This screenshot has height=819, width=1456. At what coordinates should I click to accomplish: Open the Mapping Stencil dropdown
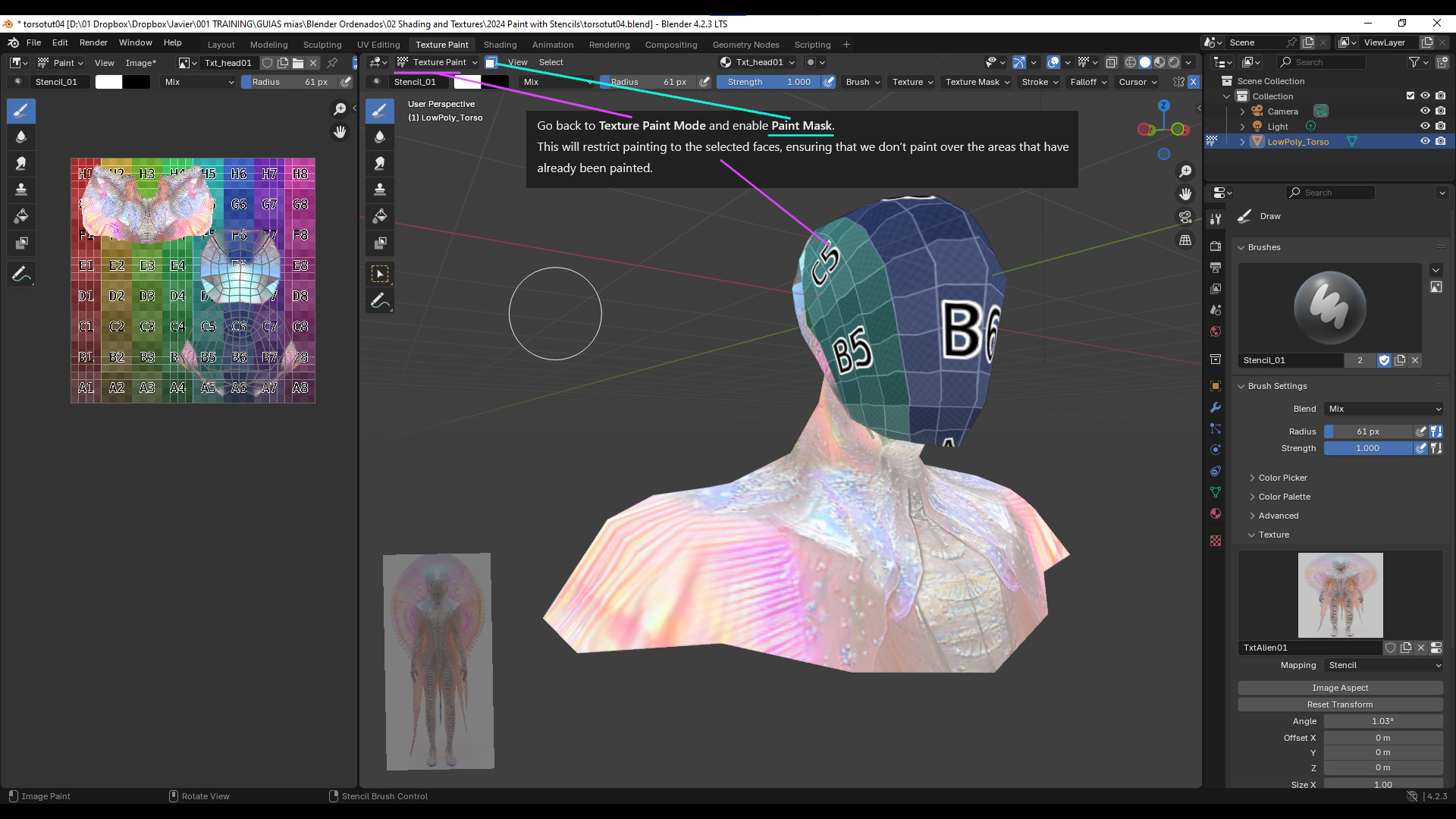click(1384, 665)
